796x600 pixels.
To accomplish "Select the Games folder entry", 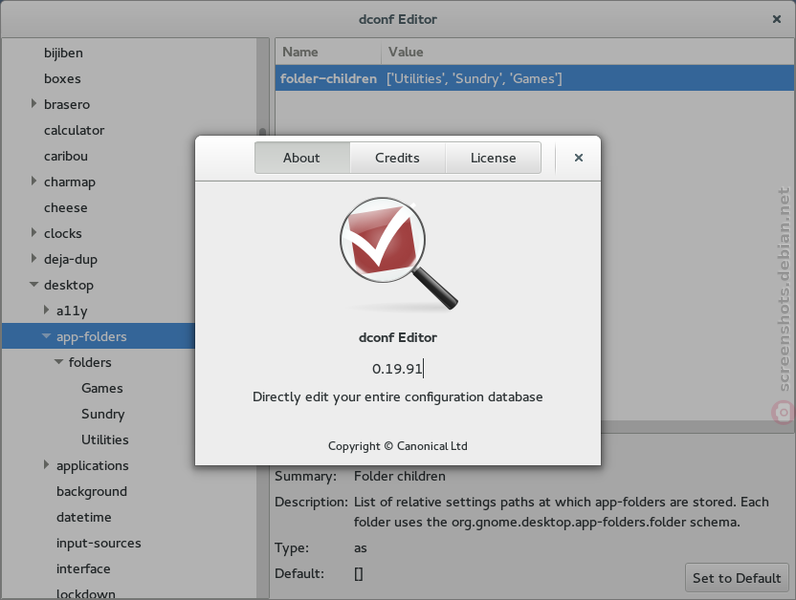I will click(x=102, y=388).
